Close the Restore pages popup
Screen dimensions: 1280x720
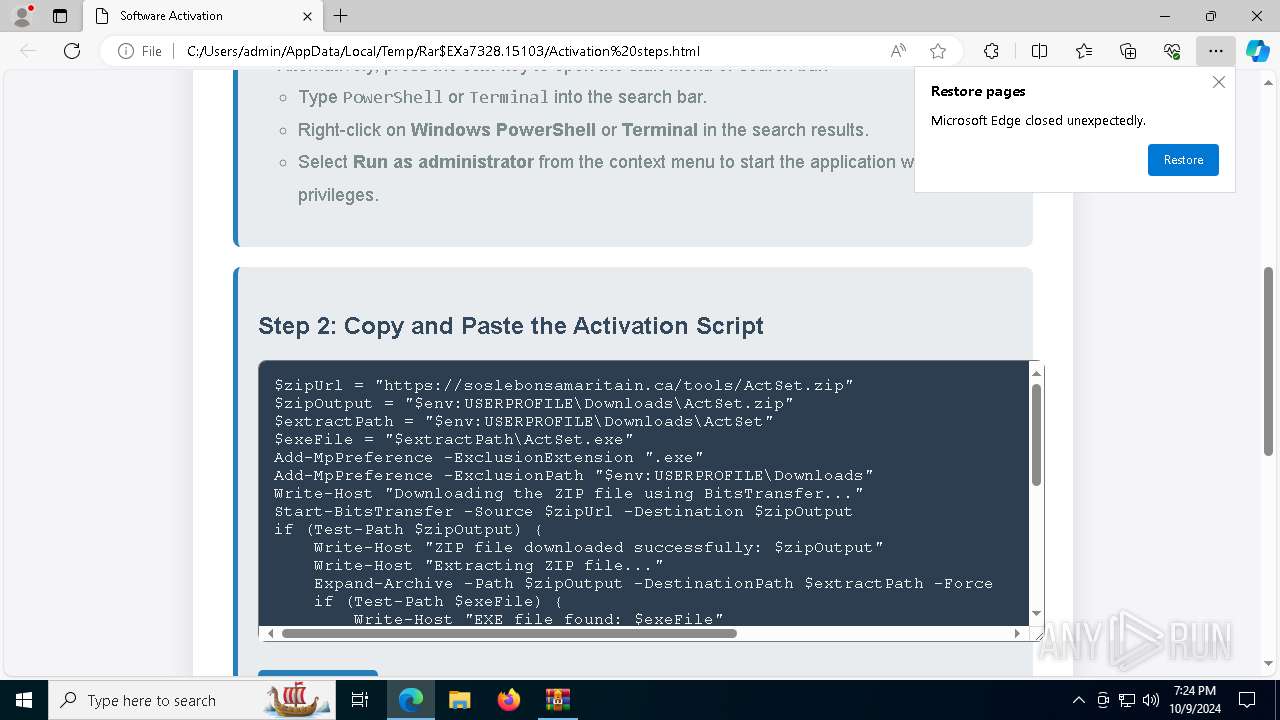1218,83
